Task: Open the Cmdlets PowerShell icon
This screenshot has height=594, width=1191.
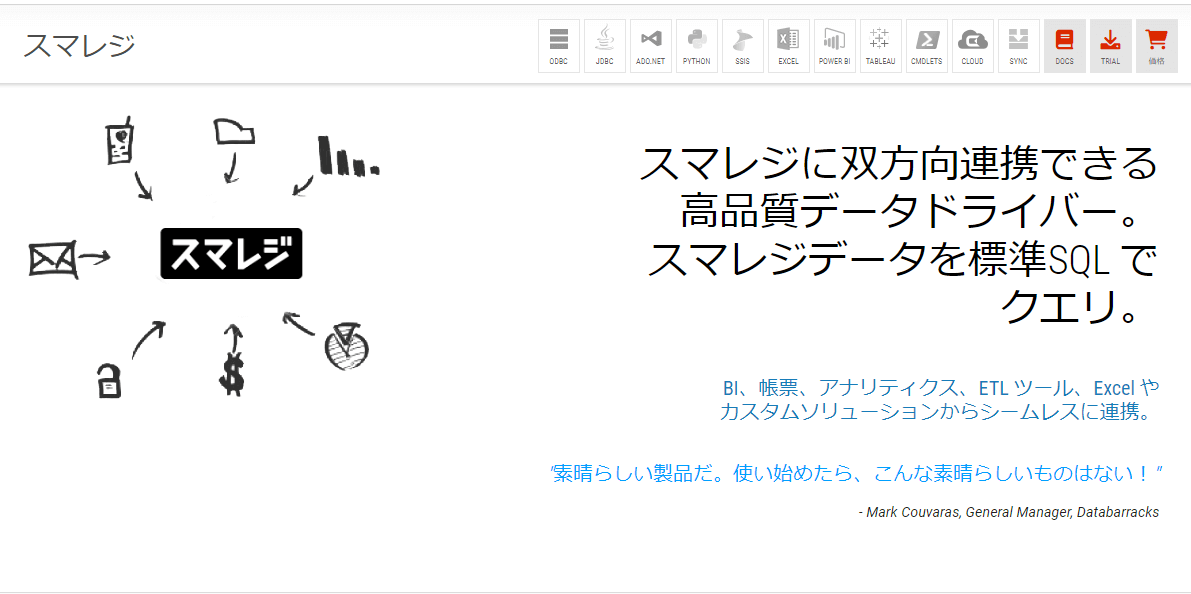Action: coord(927,46)
